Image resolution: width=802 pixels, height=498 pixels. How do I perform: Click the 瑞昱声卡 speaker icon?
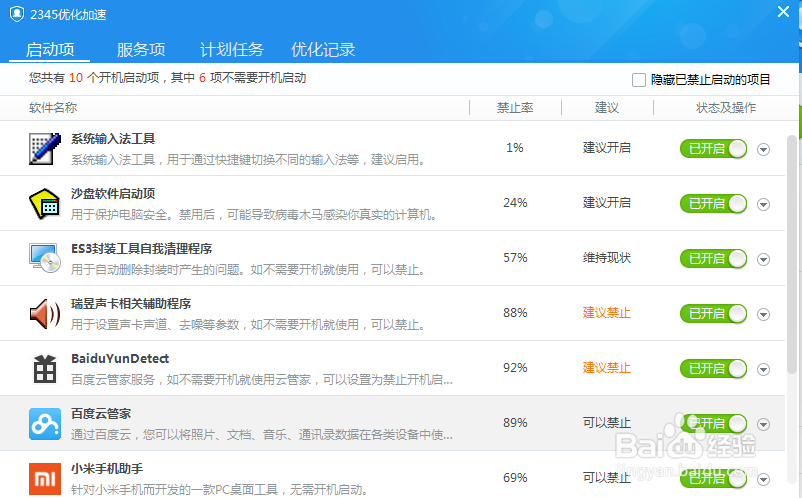44,313
